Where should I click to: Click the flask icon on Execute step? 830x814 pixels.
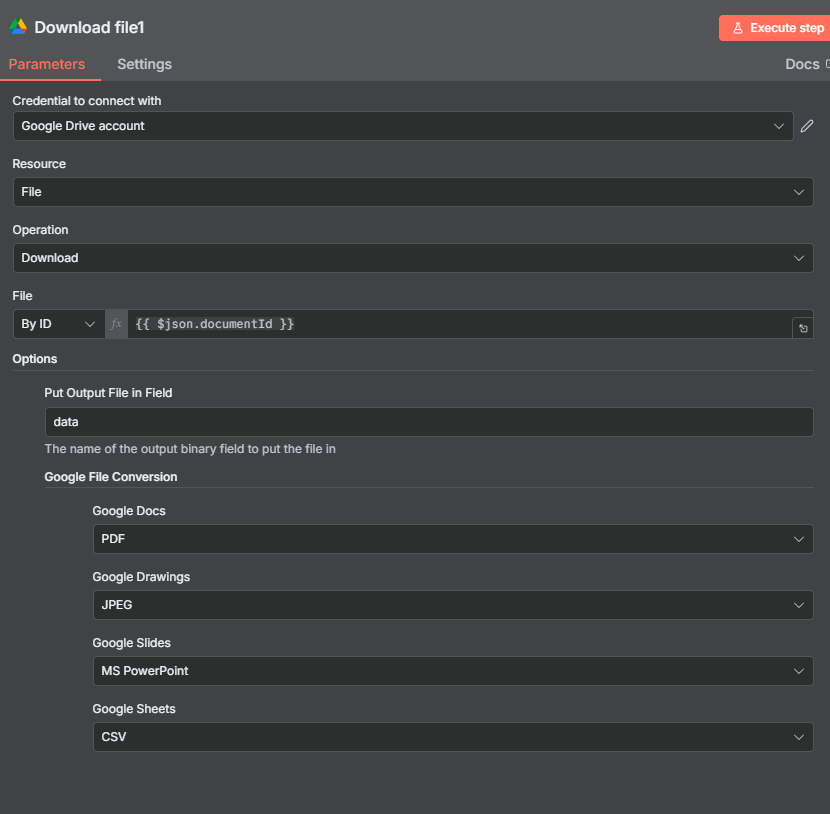(x=737, y=28)
